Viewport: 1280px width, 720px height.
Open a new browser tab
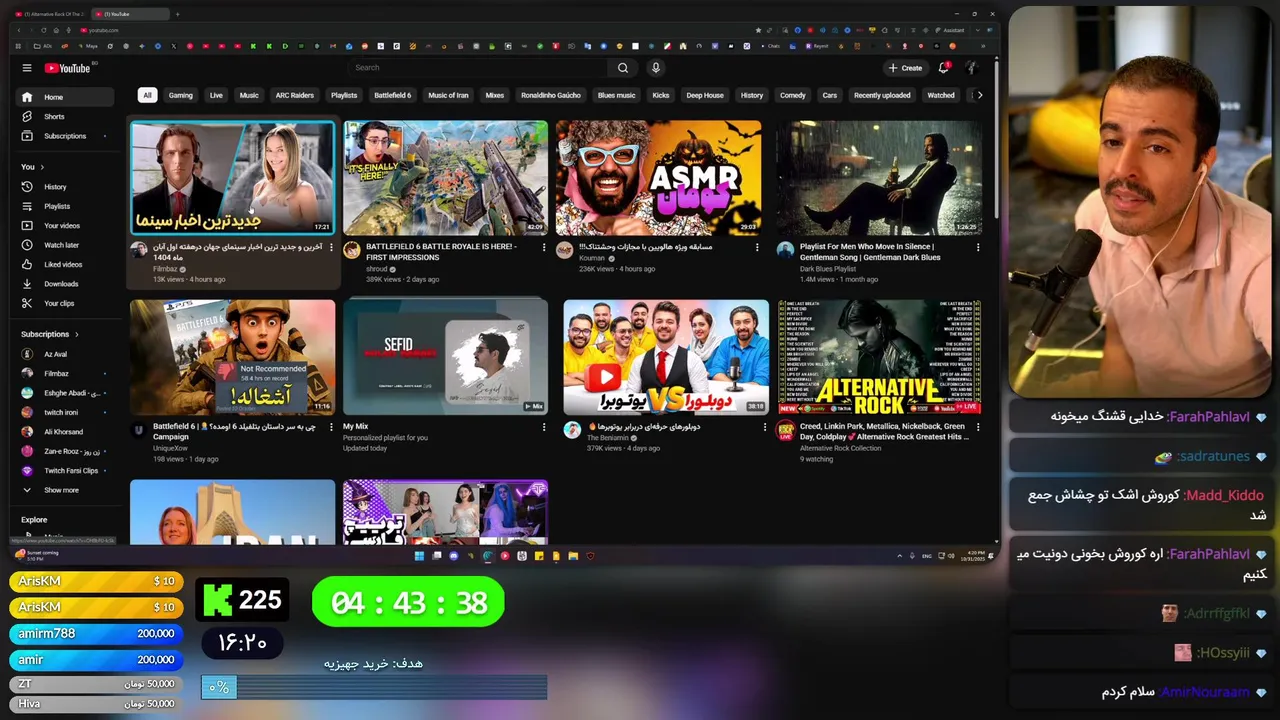click(x=178, y=14)
